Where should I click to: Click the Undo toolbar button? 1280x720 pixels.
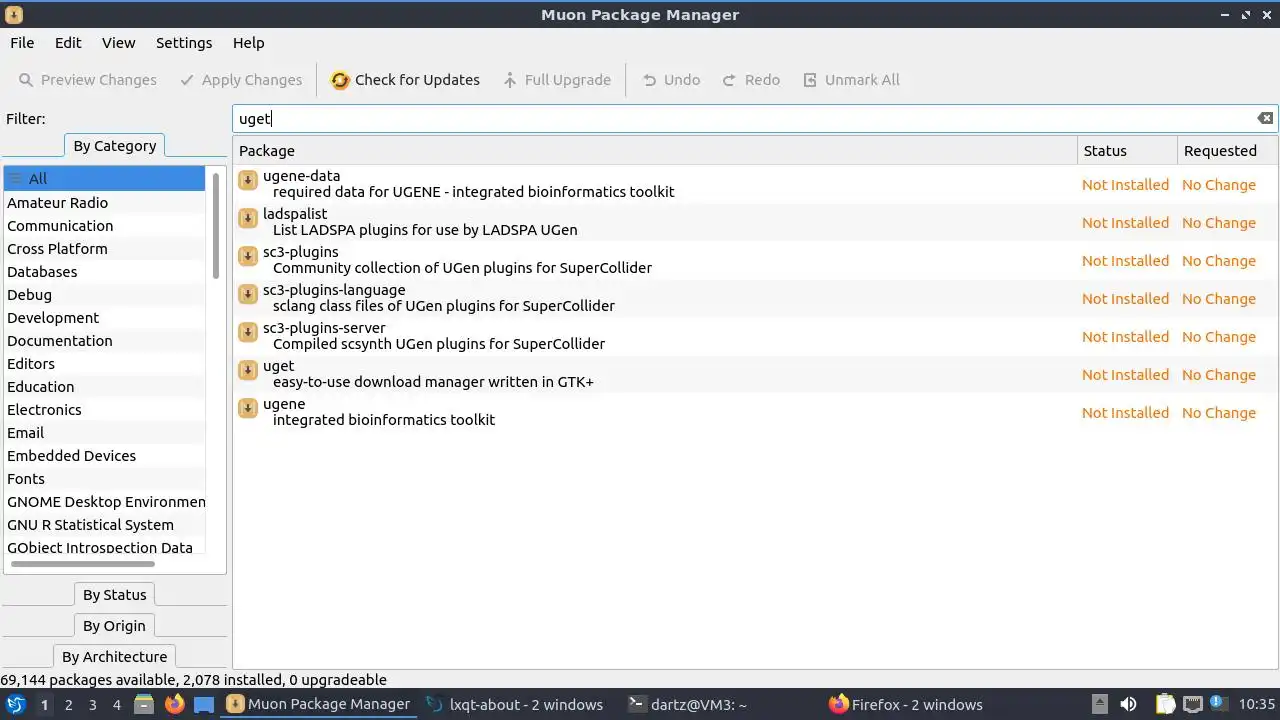(671, 80)
